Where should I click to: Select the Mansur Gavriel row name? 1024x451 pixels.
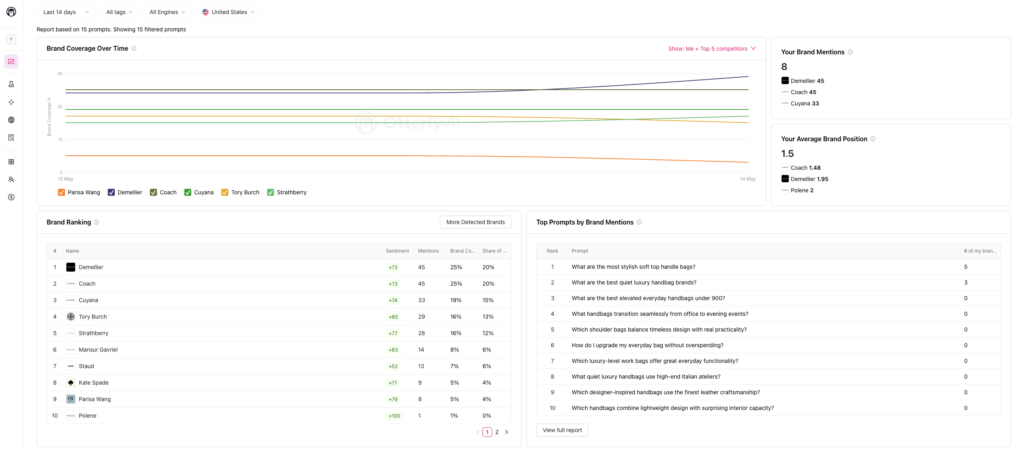coord(98,350)
